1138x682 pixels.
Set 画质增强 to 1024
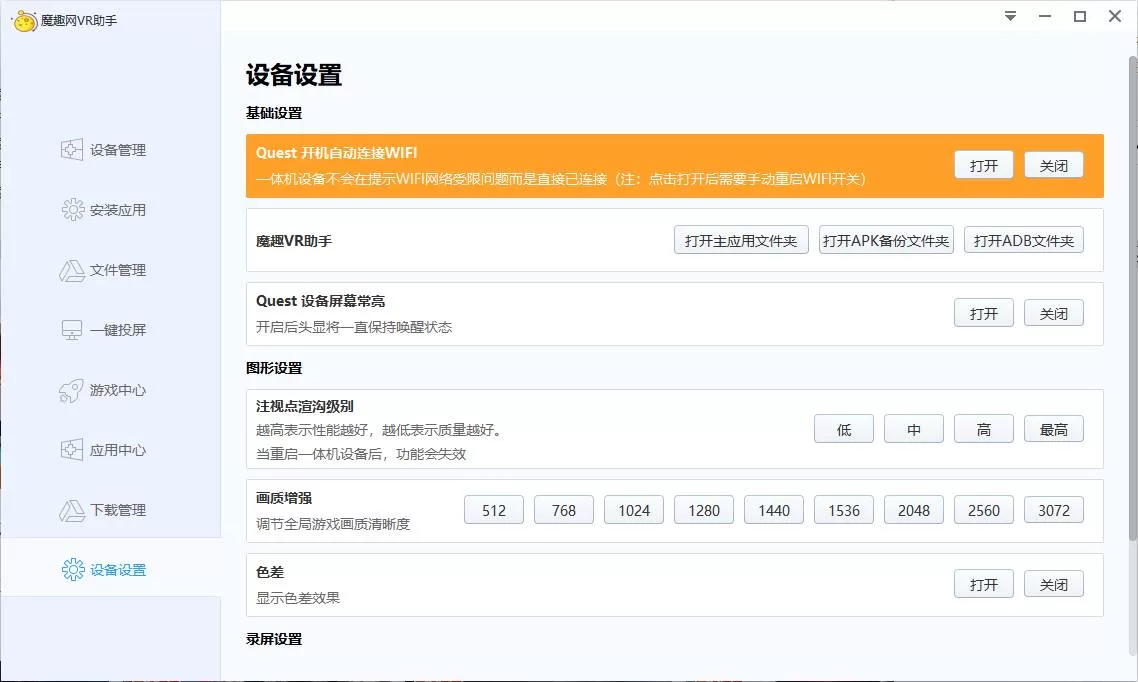(x=634, y=510)
